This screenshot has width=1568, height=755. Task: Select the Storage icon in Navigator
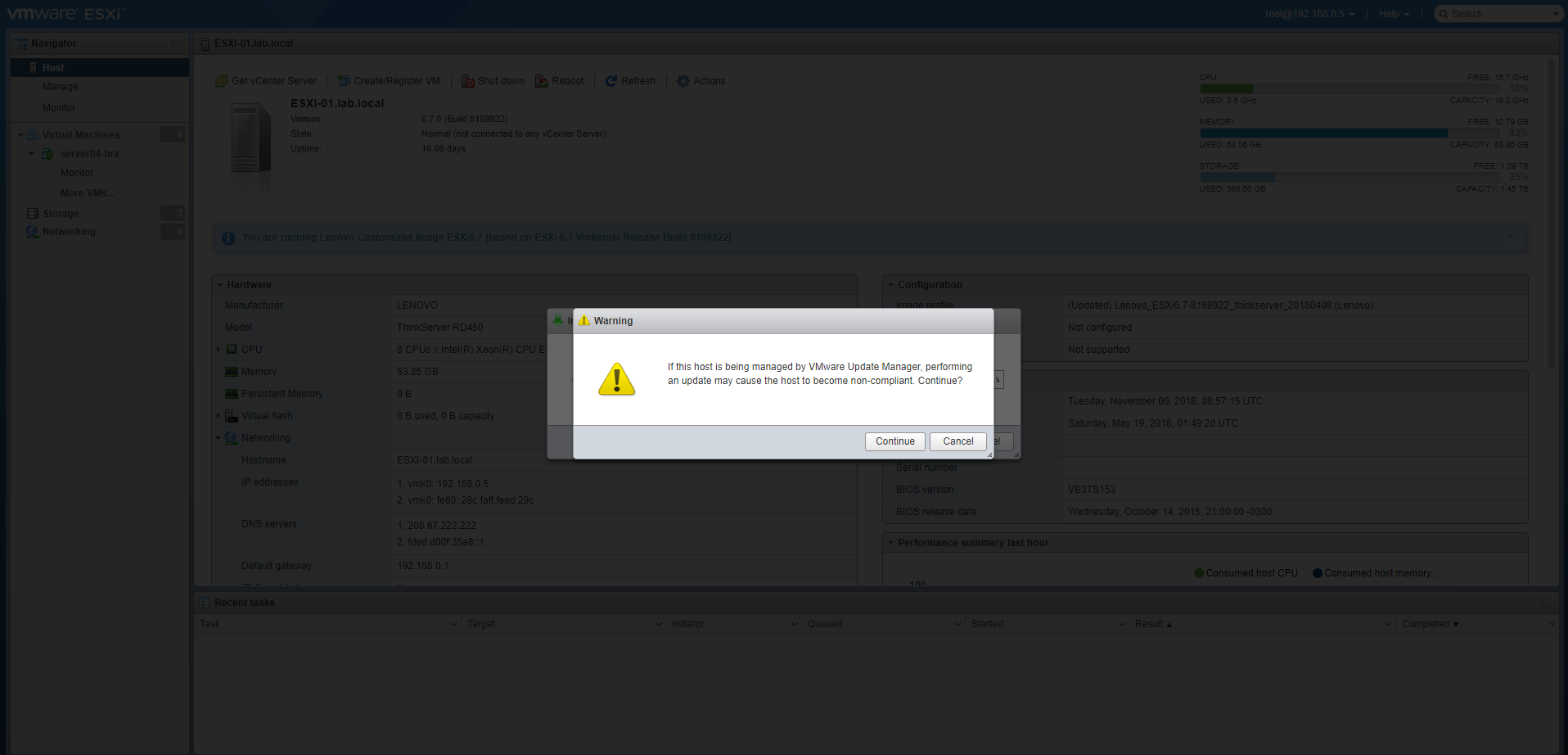[33, 214]
